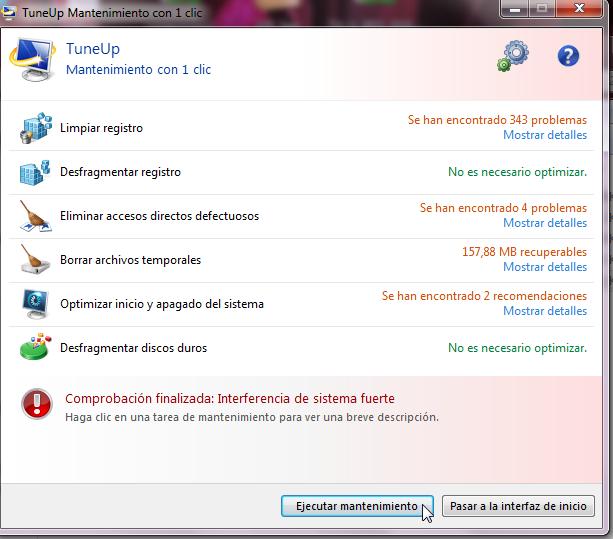Show details for startup recommendations
Image resolution: width=613 pixels, height=539 pixels.
pyautogui.click(x=545, y=311)
